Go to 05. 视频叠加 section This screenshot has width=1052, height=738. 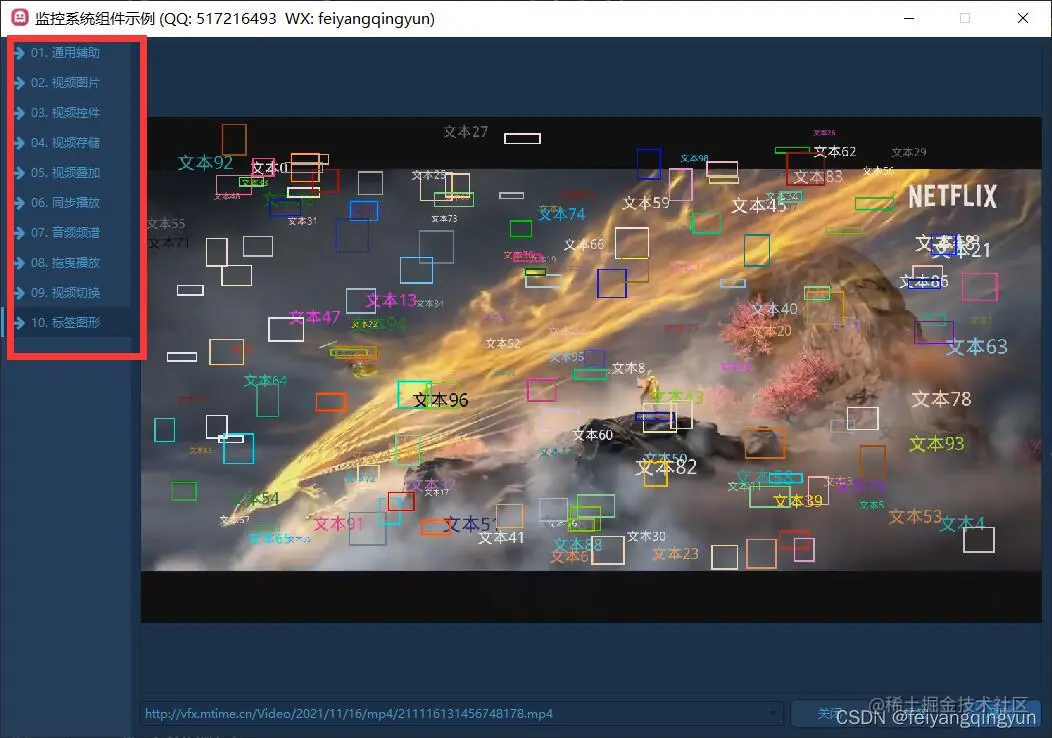click(x=66, y=172)
